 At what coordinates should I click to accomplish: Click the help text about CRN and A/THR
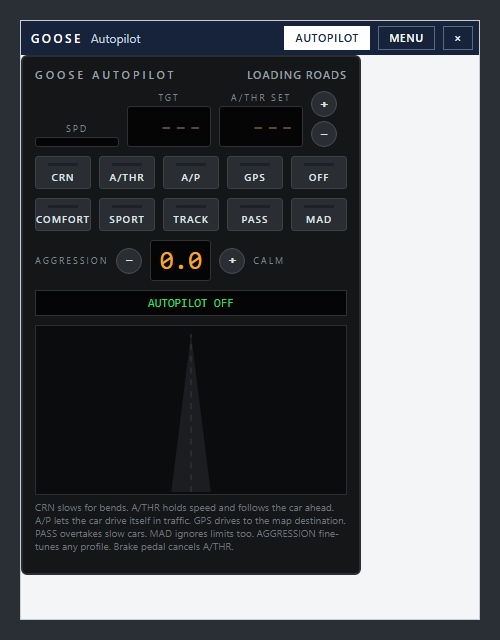(x=191, y=527)
